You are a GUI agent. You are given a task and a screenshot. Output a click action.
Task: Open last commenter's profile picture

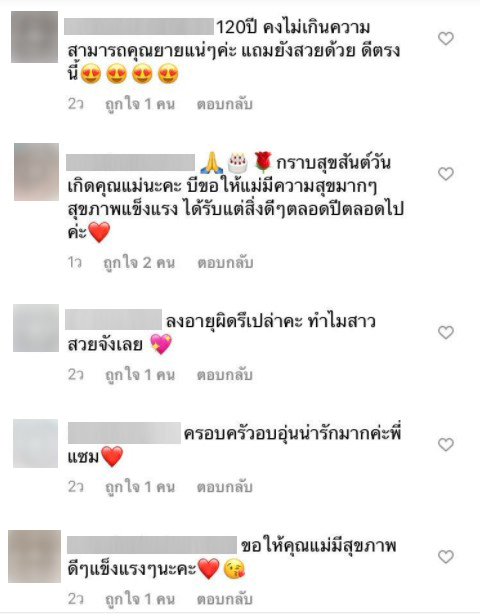[34, 556]
